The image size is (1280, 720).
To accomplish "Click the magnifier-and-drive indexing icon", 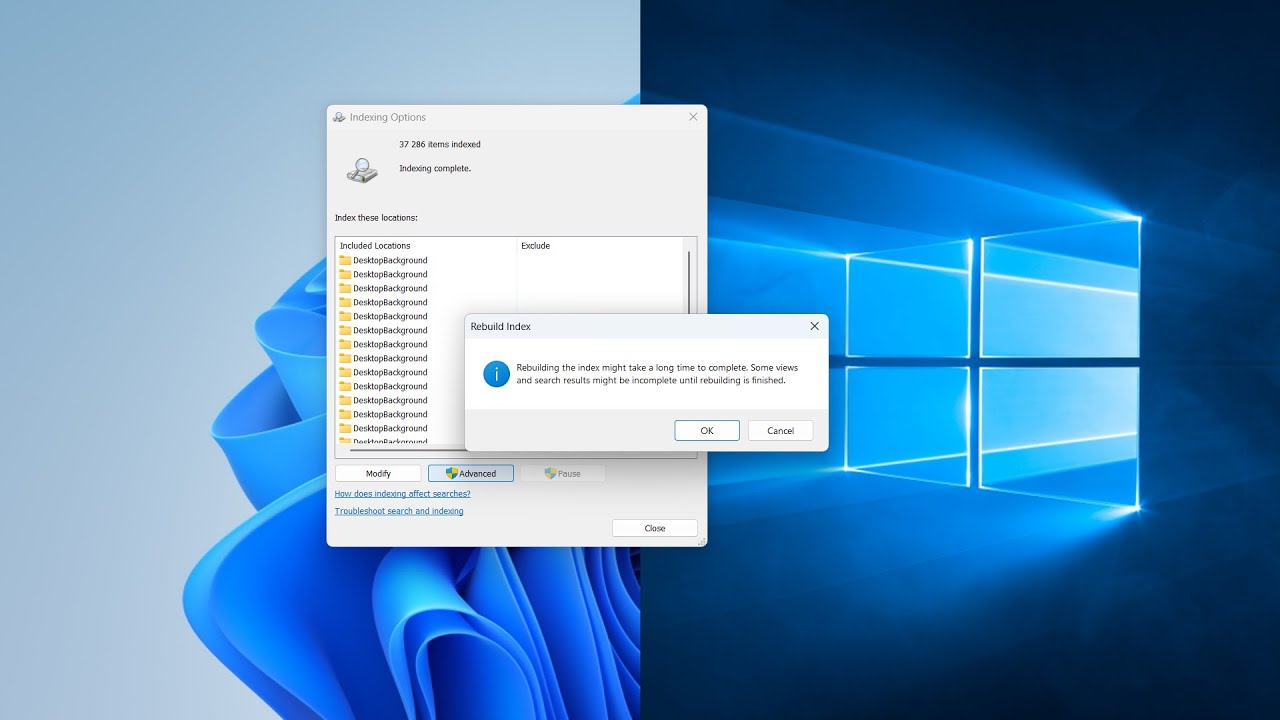I will [x=362, y=171].
